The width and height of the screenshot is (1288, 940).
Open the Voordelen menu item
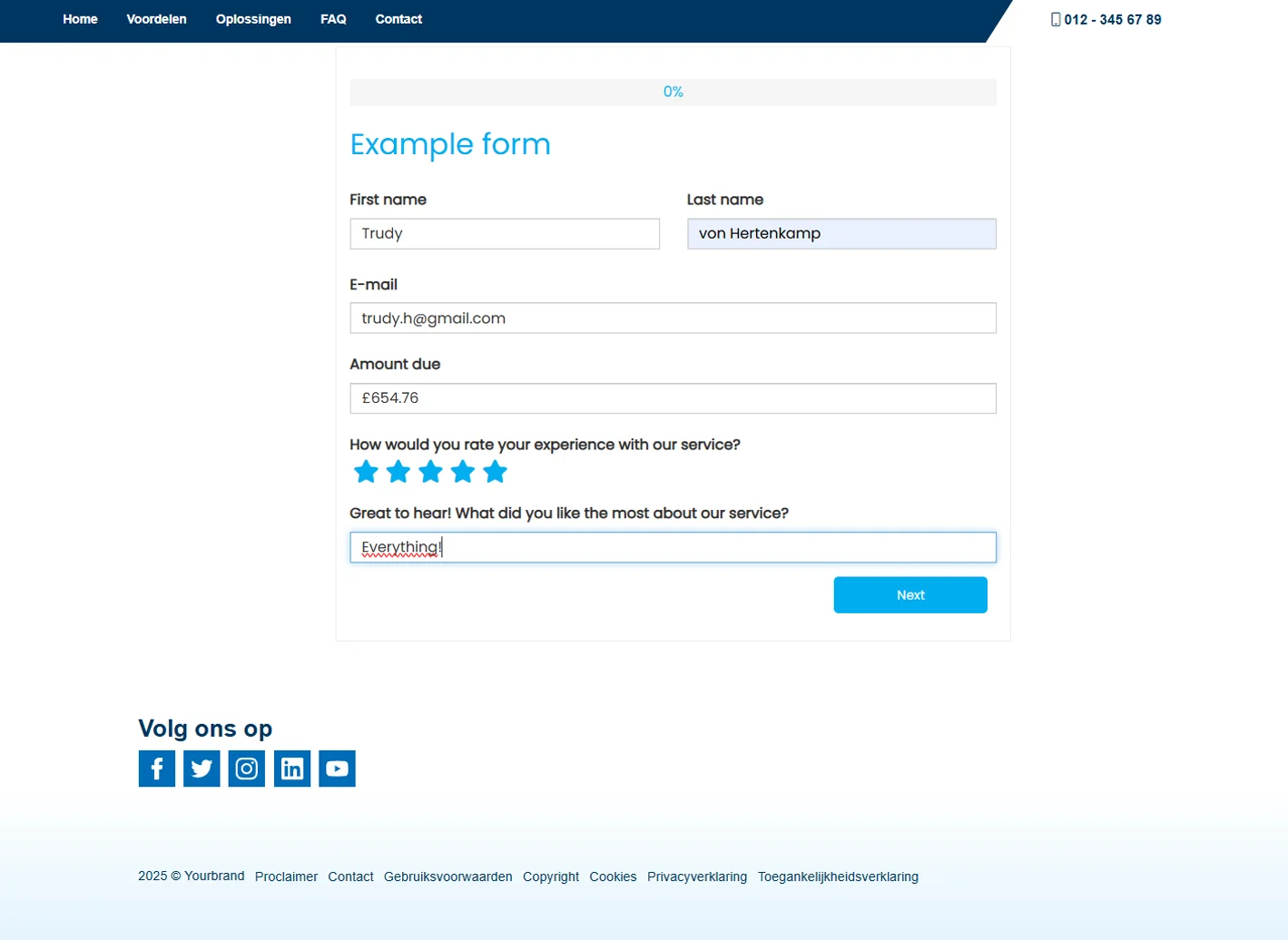[x=155, y=18]
